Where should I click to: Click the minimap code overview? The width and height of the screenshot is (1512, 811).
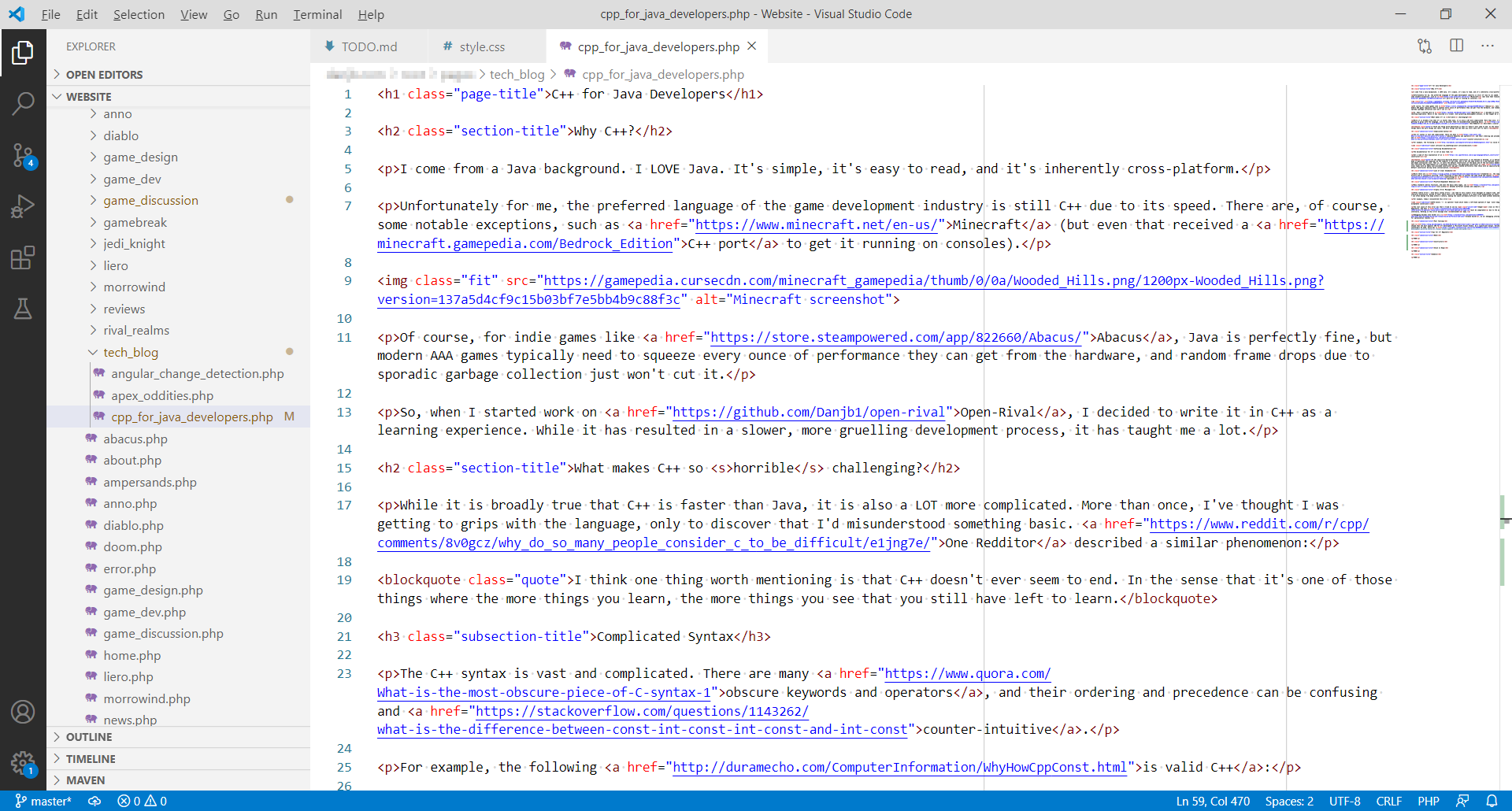point(1455,170)
